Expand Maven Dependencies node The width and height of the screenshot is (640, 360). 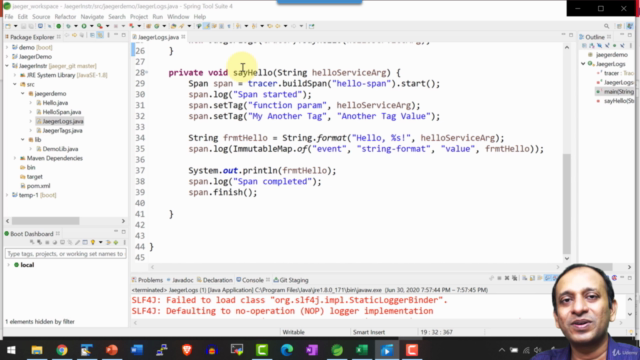click(15, 158)
